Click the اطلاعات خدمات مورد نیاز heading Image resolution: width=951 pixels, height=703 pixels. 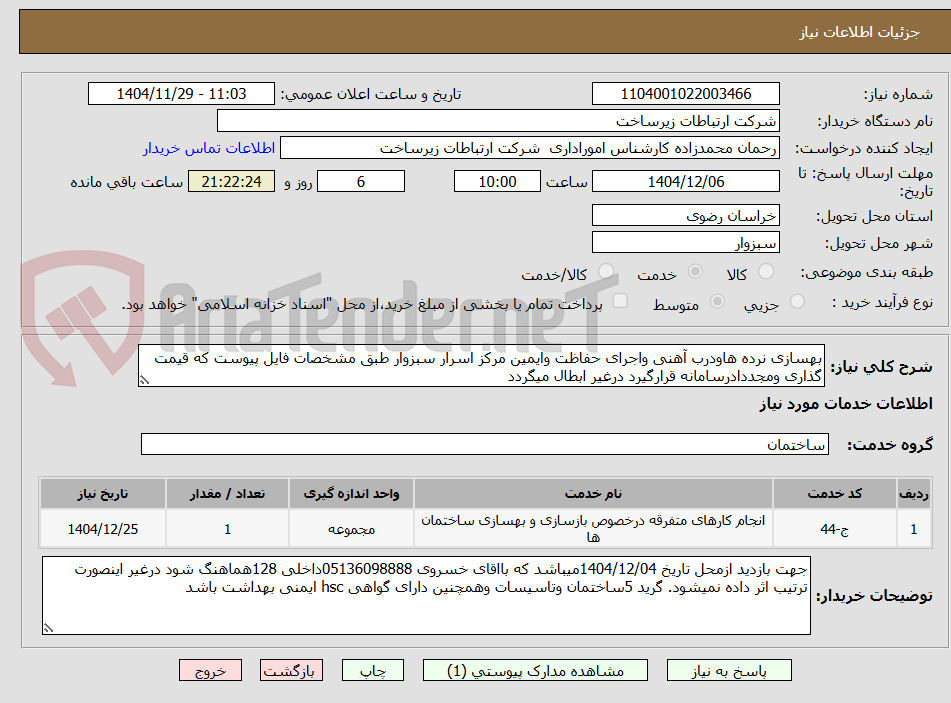click(846, 404)
